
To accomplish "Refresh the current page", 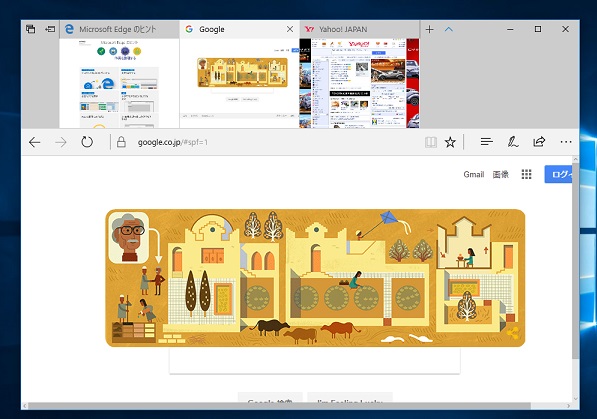I will pyautogui.click(x=87, y=142).
